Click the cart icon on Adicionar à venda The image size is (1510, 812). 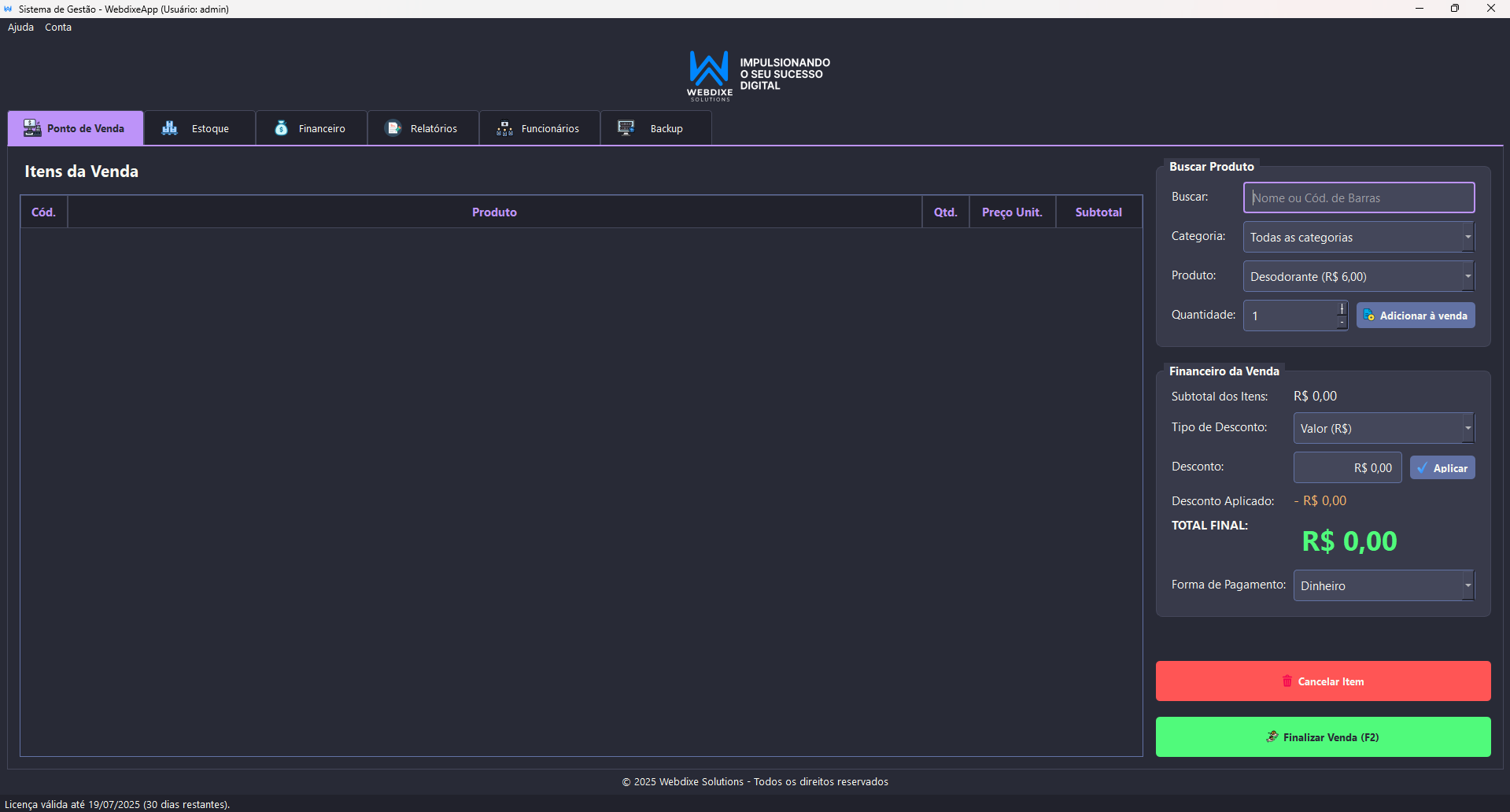[1368, 315]
